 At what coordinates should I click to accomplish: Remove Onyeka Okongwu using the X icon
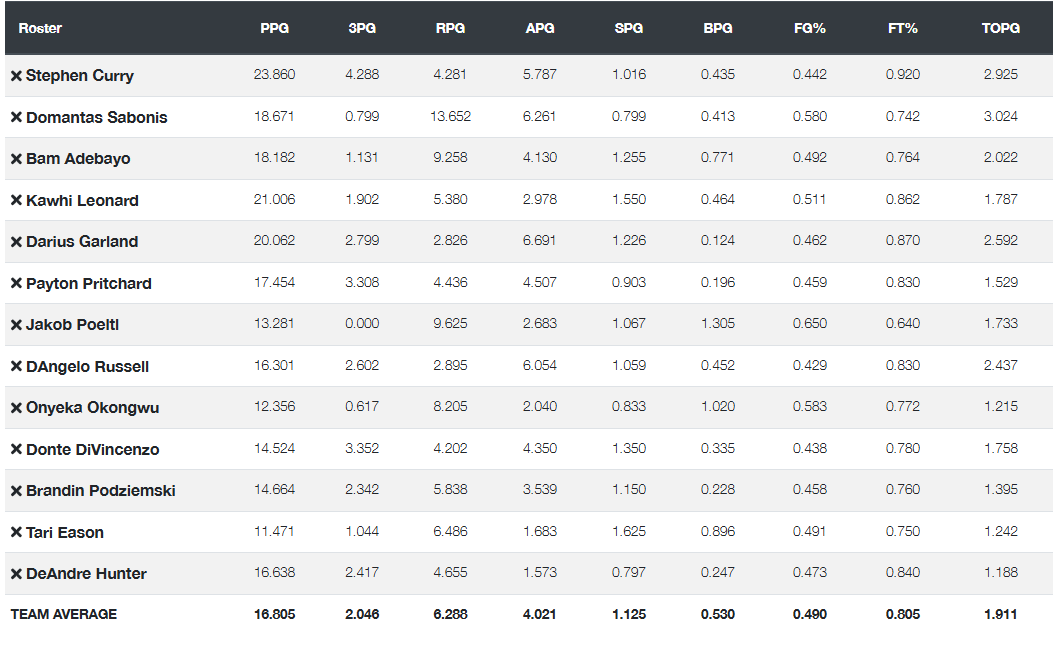pyautogui.click(x=16, y=408)
